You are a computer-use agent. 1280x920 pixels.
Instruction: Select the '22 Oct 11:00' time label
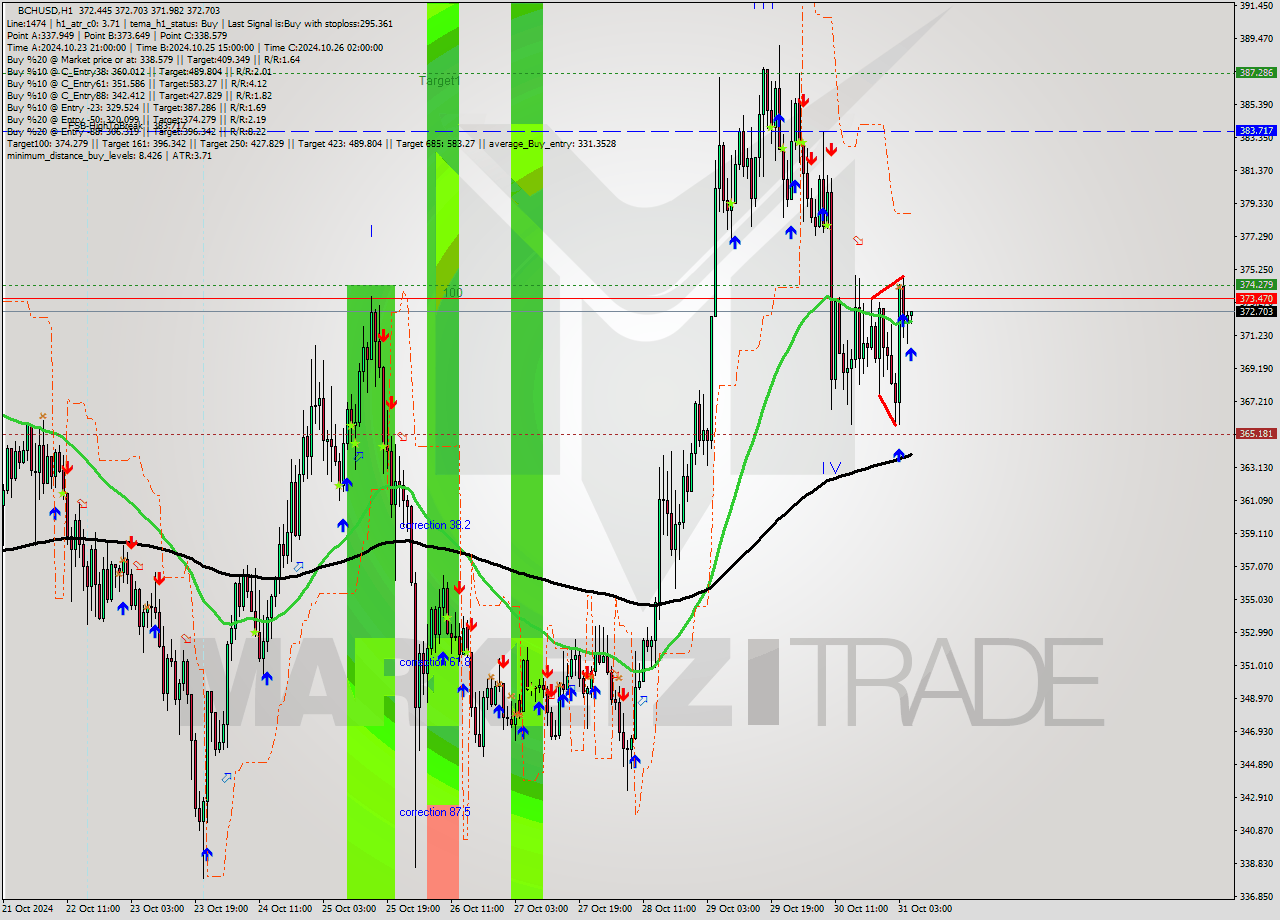[91, 909]
